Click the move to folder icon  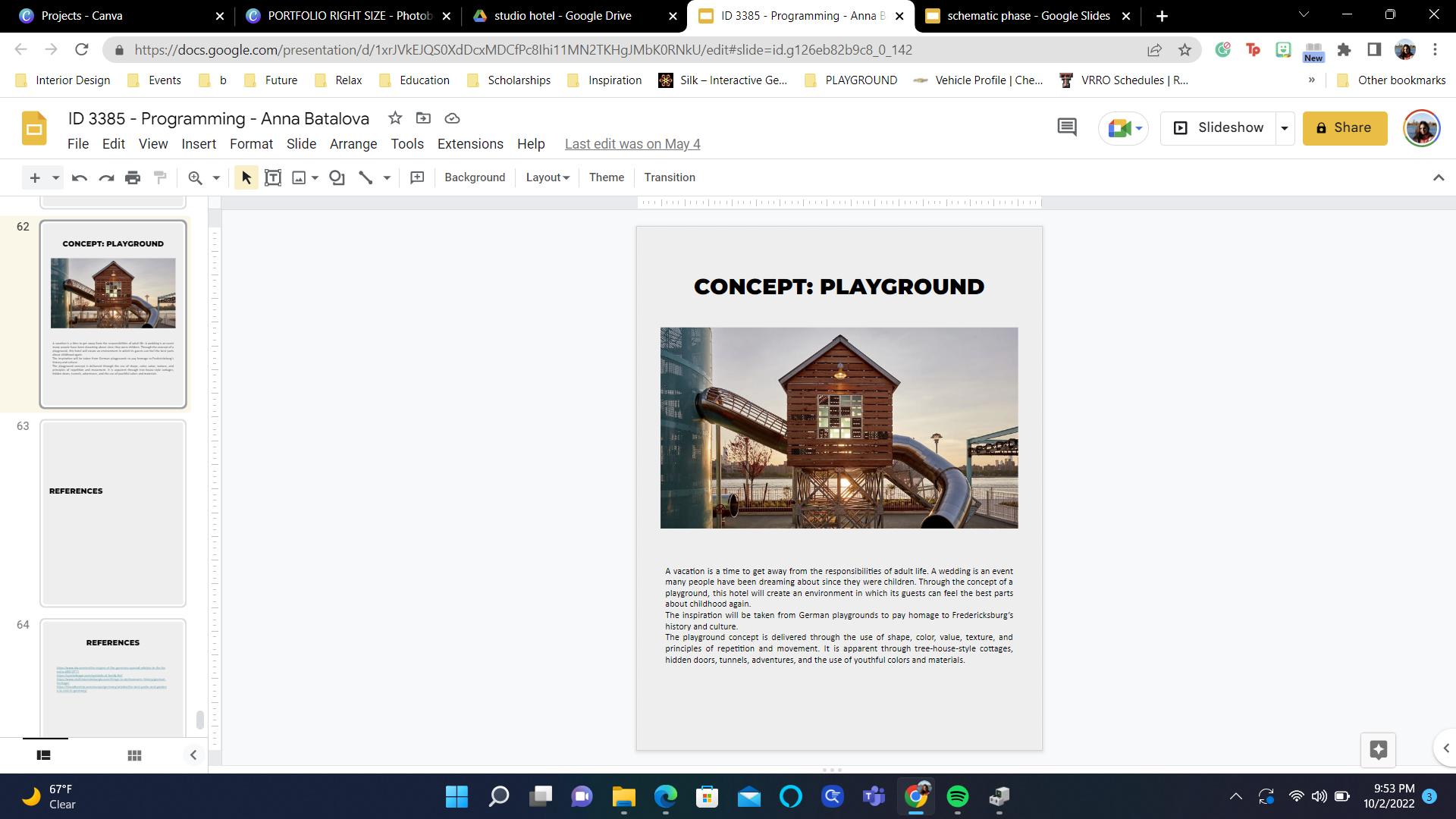(x=423, y=118)
